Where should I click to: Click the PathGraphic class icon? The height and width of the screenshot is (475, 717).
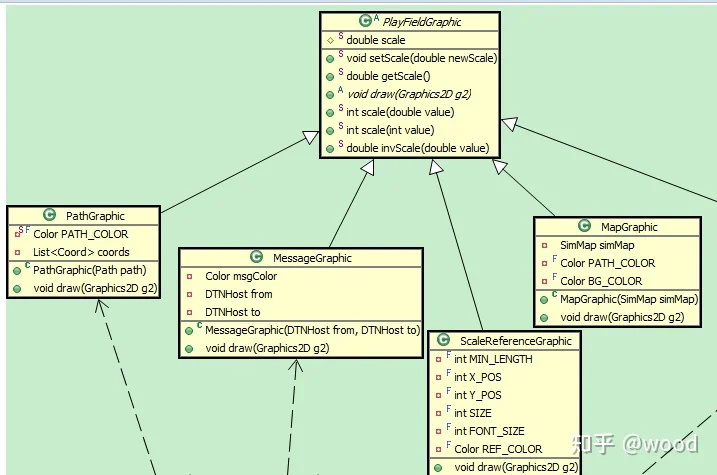tap(49, 215)
